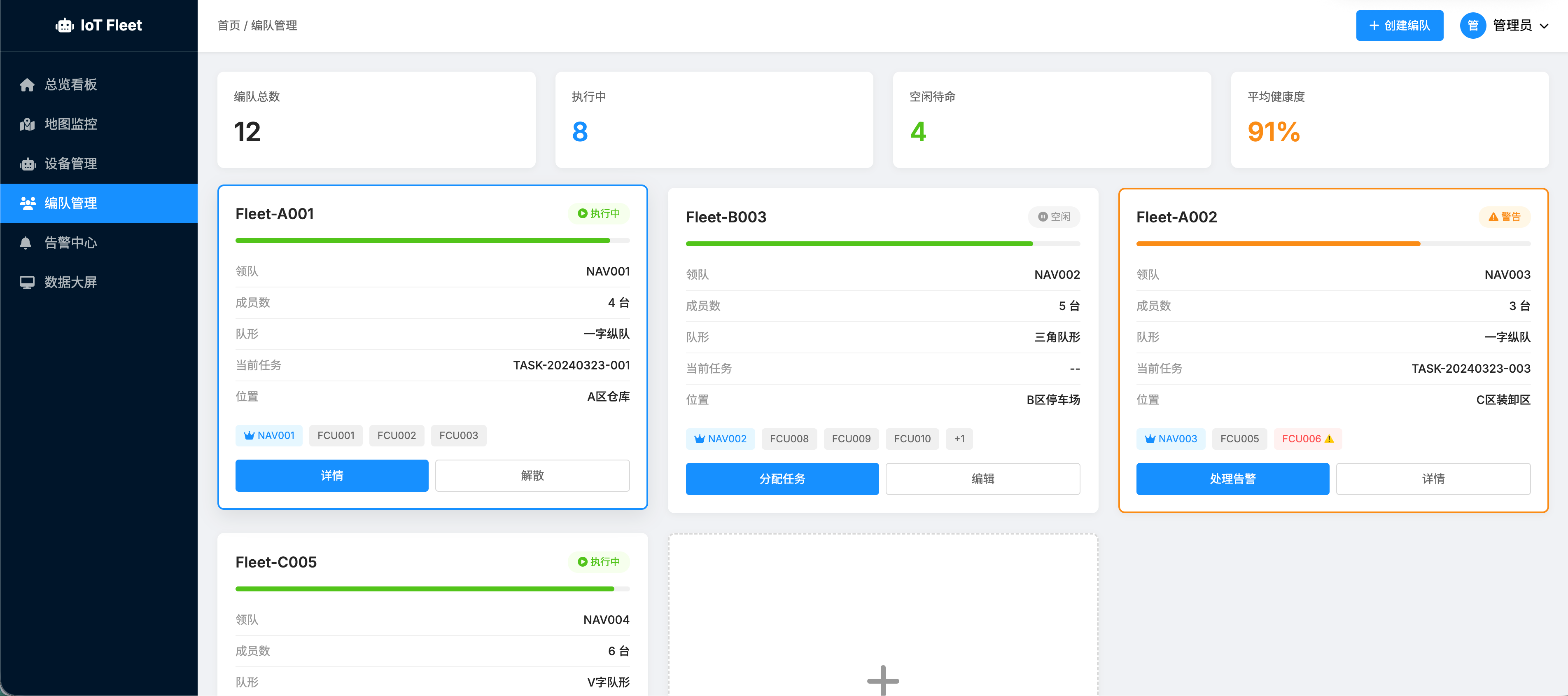
Task: Click the A区仓库 location value
Action: (x=609, y=397)
